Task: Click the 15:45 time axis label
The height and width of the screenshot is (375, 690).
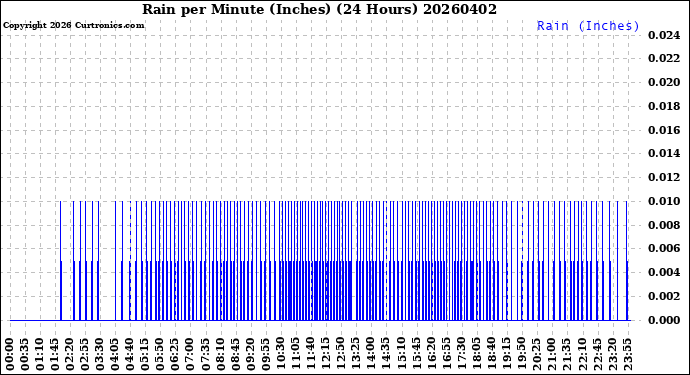Action: pos(416,354)
